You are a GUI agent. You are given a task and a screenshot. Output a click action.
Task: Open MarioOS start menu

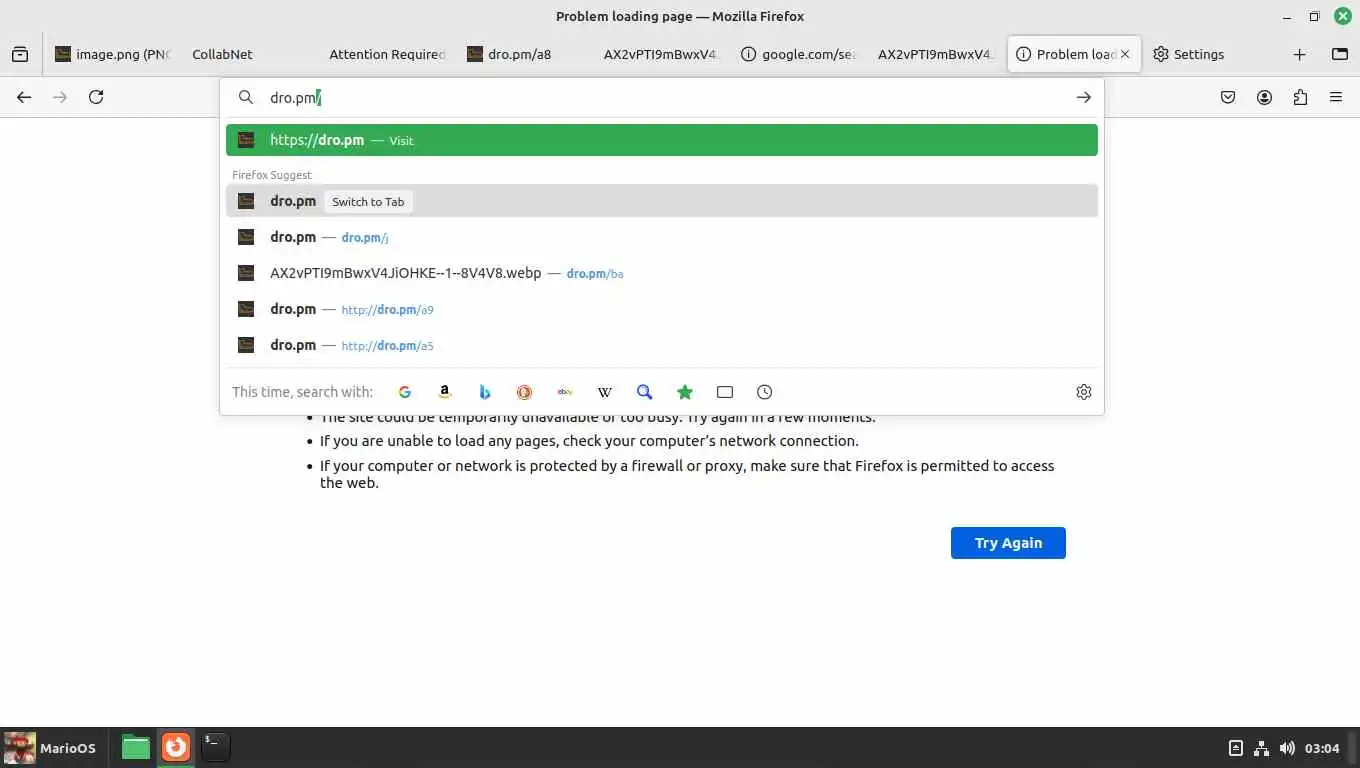50,748
